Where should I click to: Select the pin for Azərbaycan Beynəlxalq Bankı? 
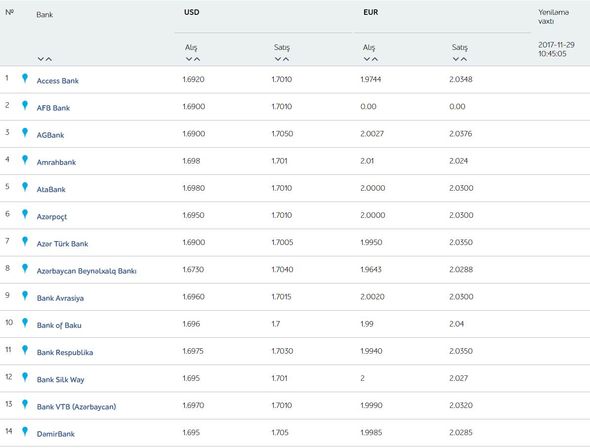pyautogui.click(x=25, y=268)
